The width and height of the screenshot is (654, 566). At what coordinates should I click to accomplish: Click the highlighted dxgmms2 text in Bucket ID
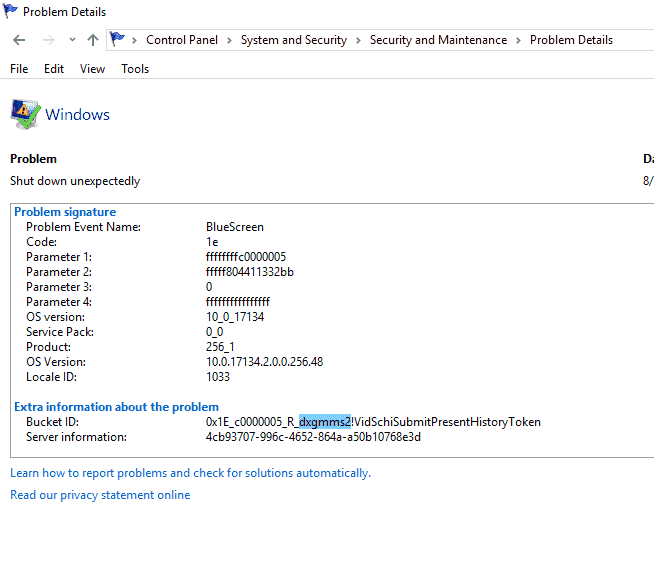325,422
